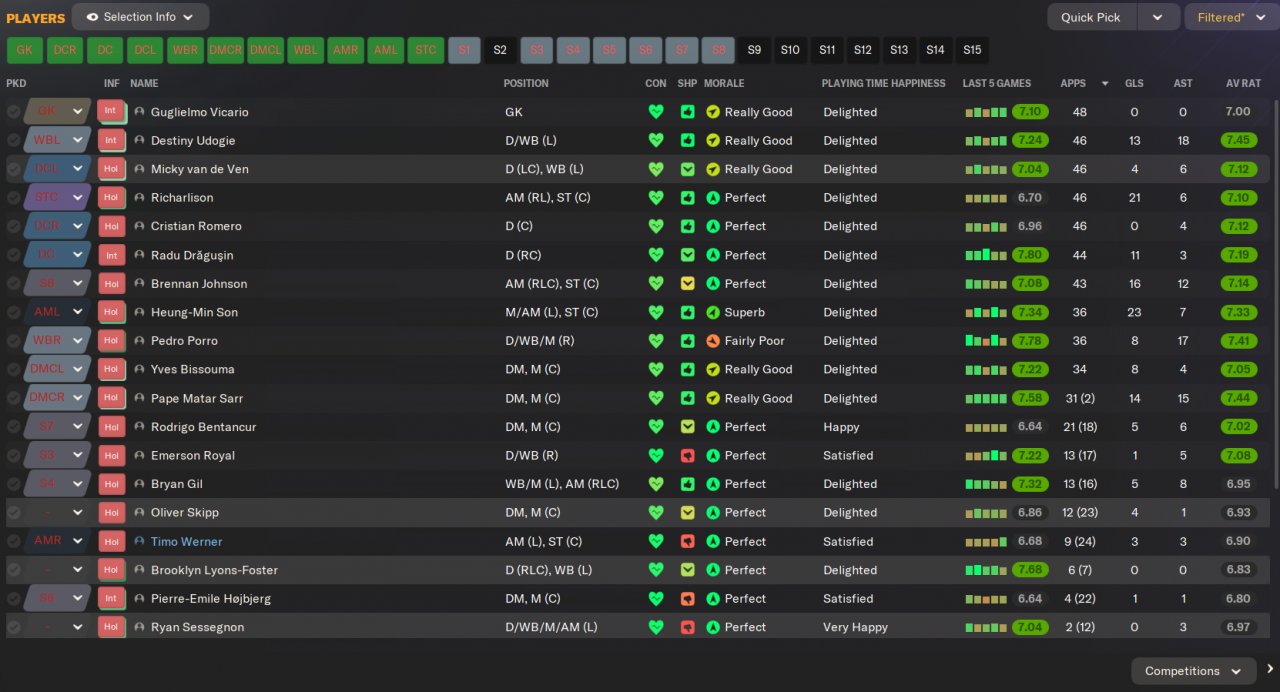The height and width of the screenshot is (692, 1280).
Task: Click the Quick Pick button
Action: tap(1090, 17)
